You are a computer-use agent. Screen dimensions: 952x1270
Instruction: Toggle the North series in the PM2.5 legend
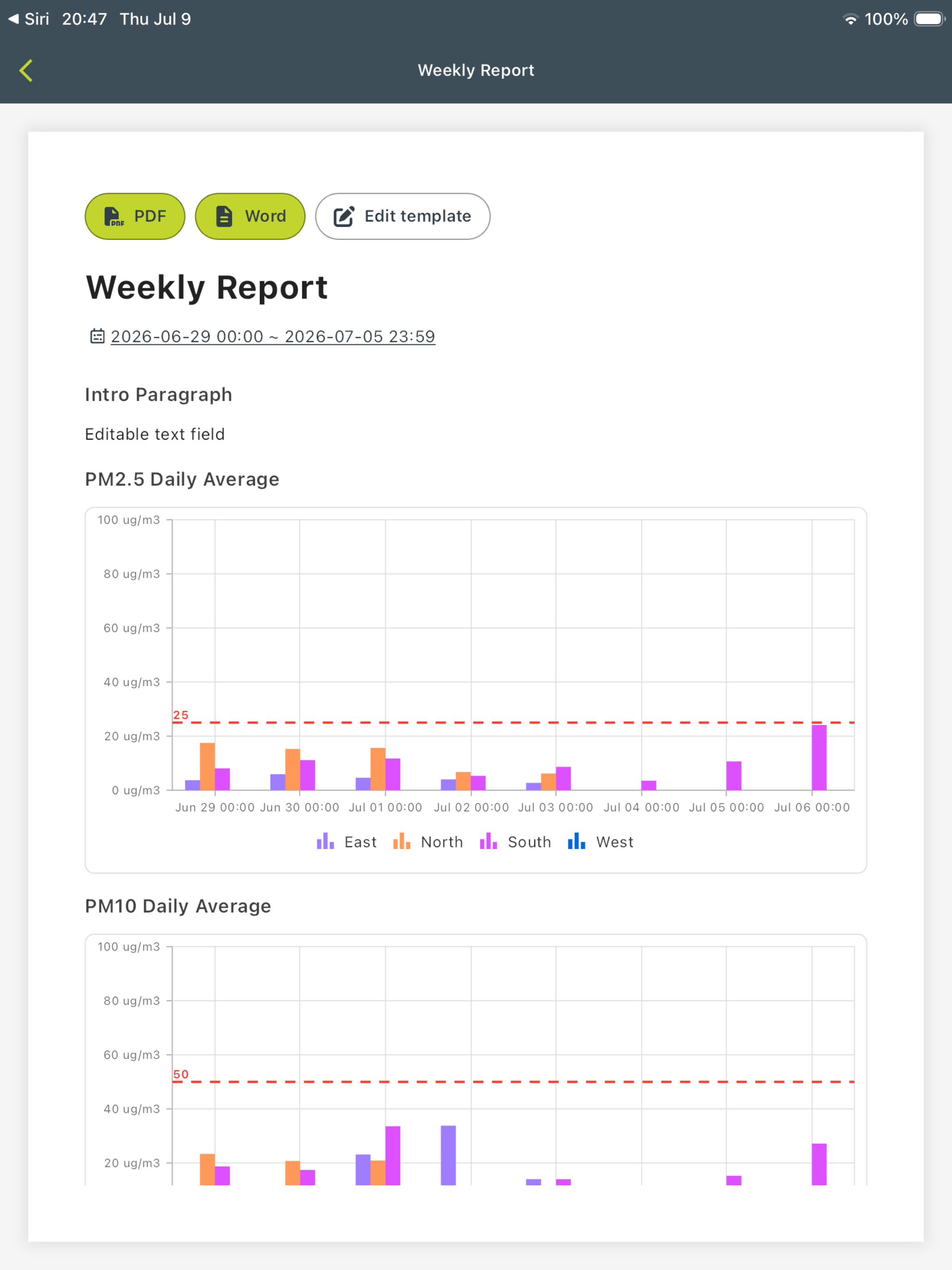tap(428, 842)
